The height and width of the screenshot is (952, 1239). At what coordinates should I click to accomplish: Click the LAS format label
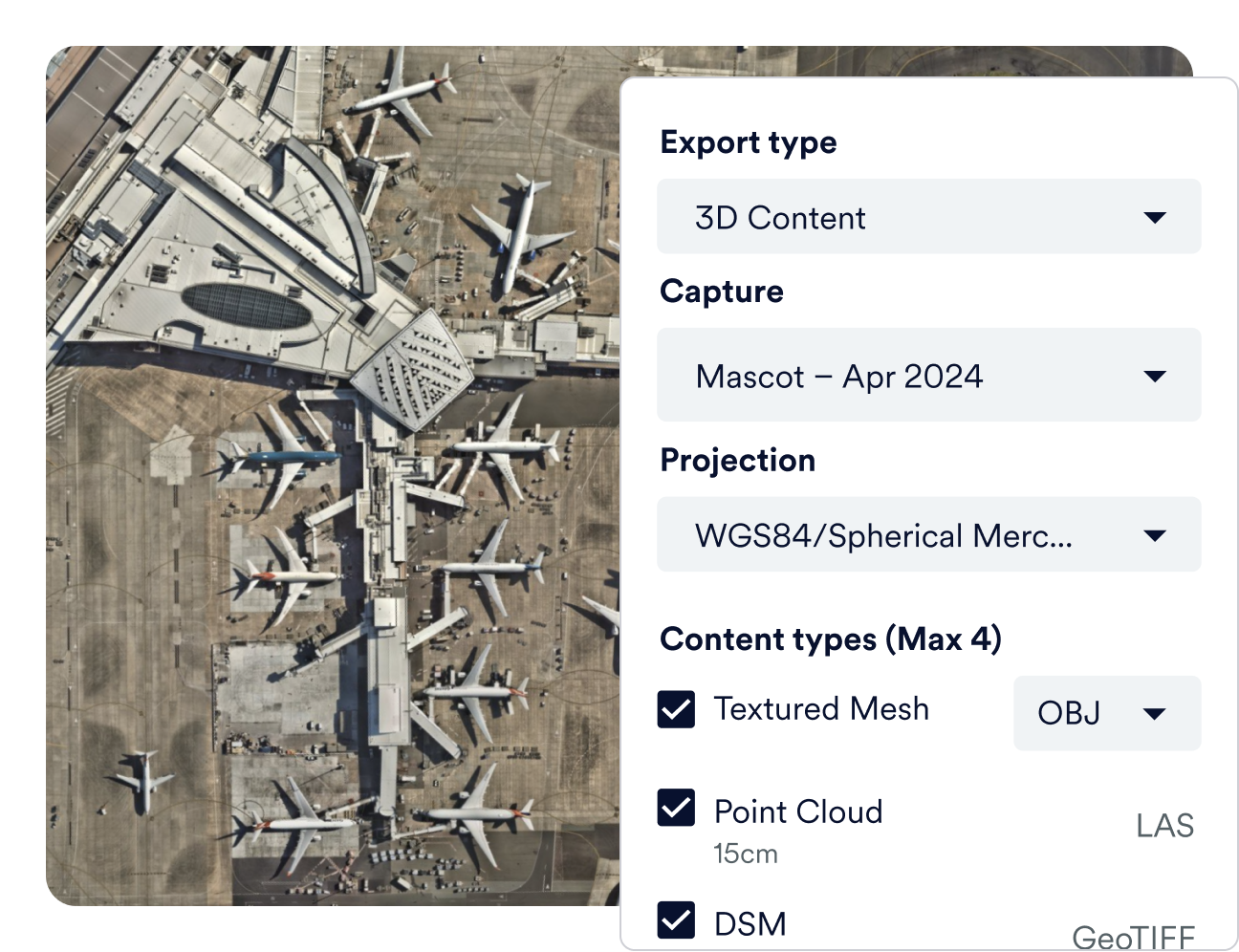[x=1164, y=824]
